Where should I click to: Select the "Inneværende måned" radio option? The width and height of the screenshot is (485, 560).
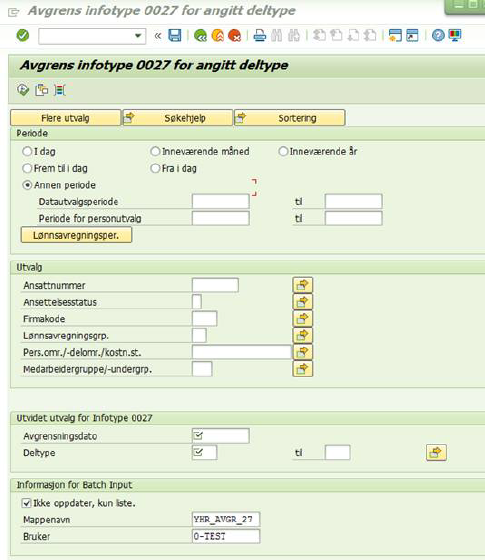coord(155,151)
